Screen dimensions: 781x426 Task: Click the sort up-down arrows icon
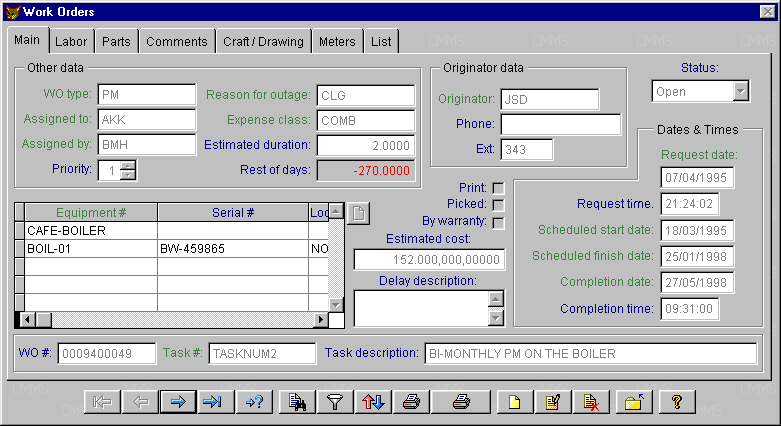pyautogui.click(x=371, y=401)
